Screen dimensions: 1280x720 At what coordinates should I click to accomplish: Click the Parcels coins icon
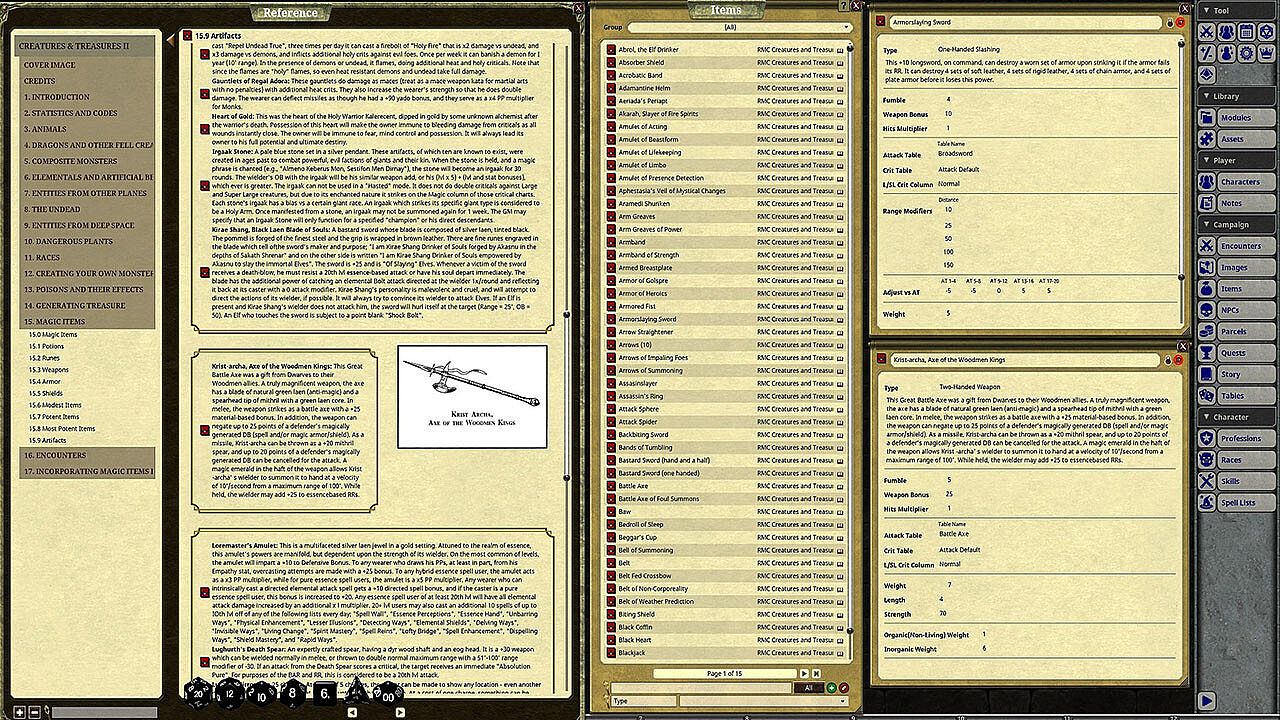click(x=1207, y=331)
